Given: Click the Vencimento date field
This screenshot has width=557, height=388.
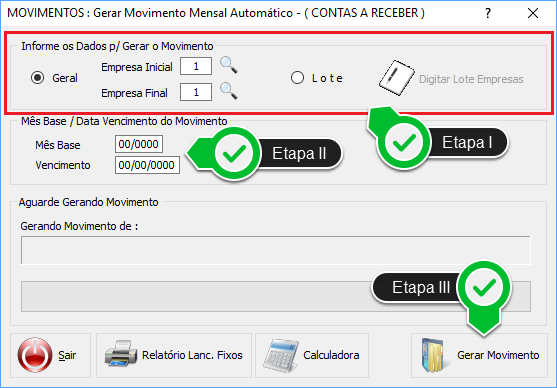Looking at the screenshot, I should [x=147, y=165].
